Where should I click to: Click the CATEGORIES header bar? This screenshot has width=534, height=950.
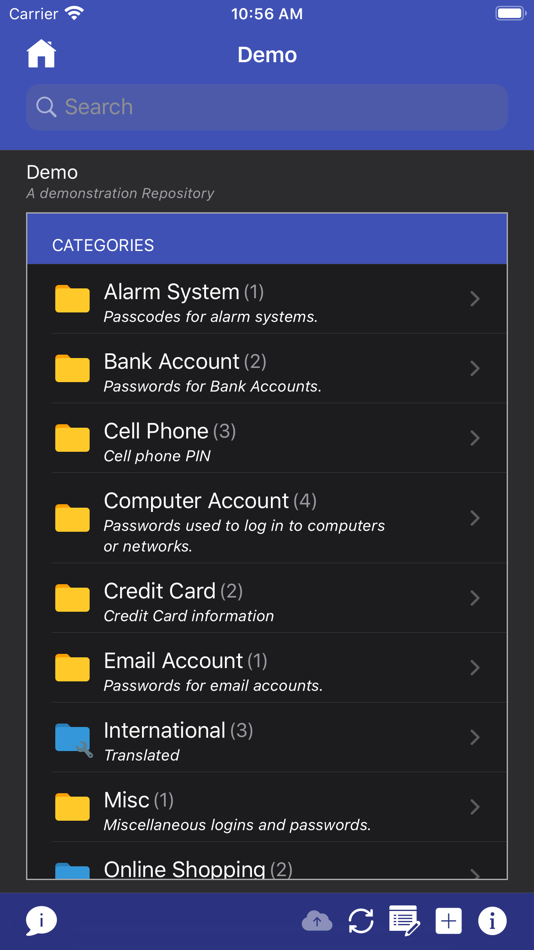click(x=267, y=239)
